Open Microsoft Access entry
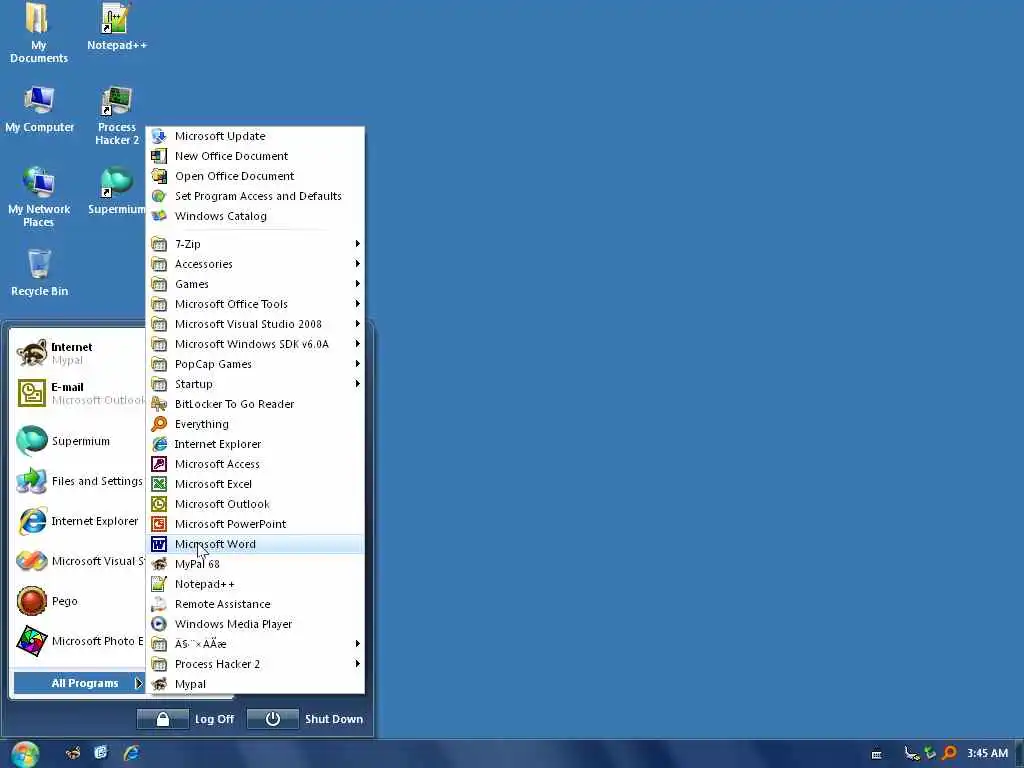This screenshot has width=1024, height=768. (x=255, y=464)
